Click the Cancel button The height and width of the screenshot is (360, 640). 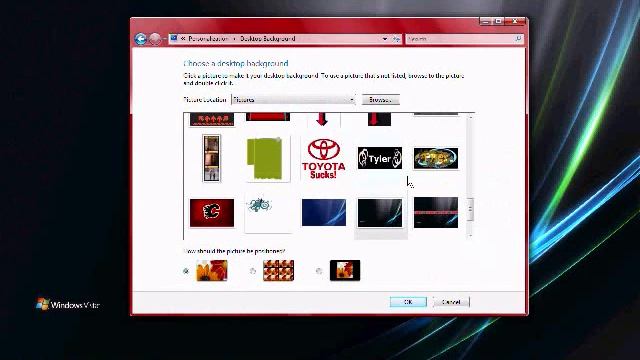(451, 302)
